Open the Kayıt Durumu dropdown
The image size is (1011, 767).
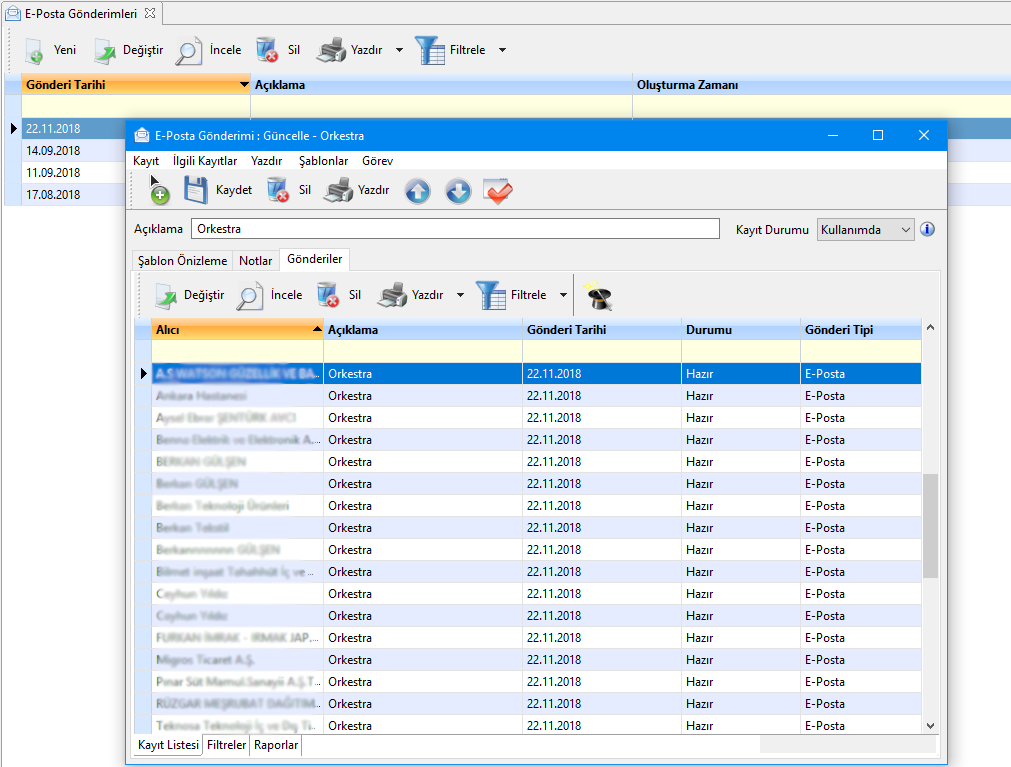pyautogui.click(x=865, y=229)
